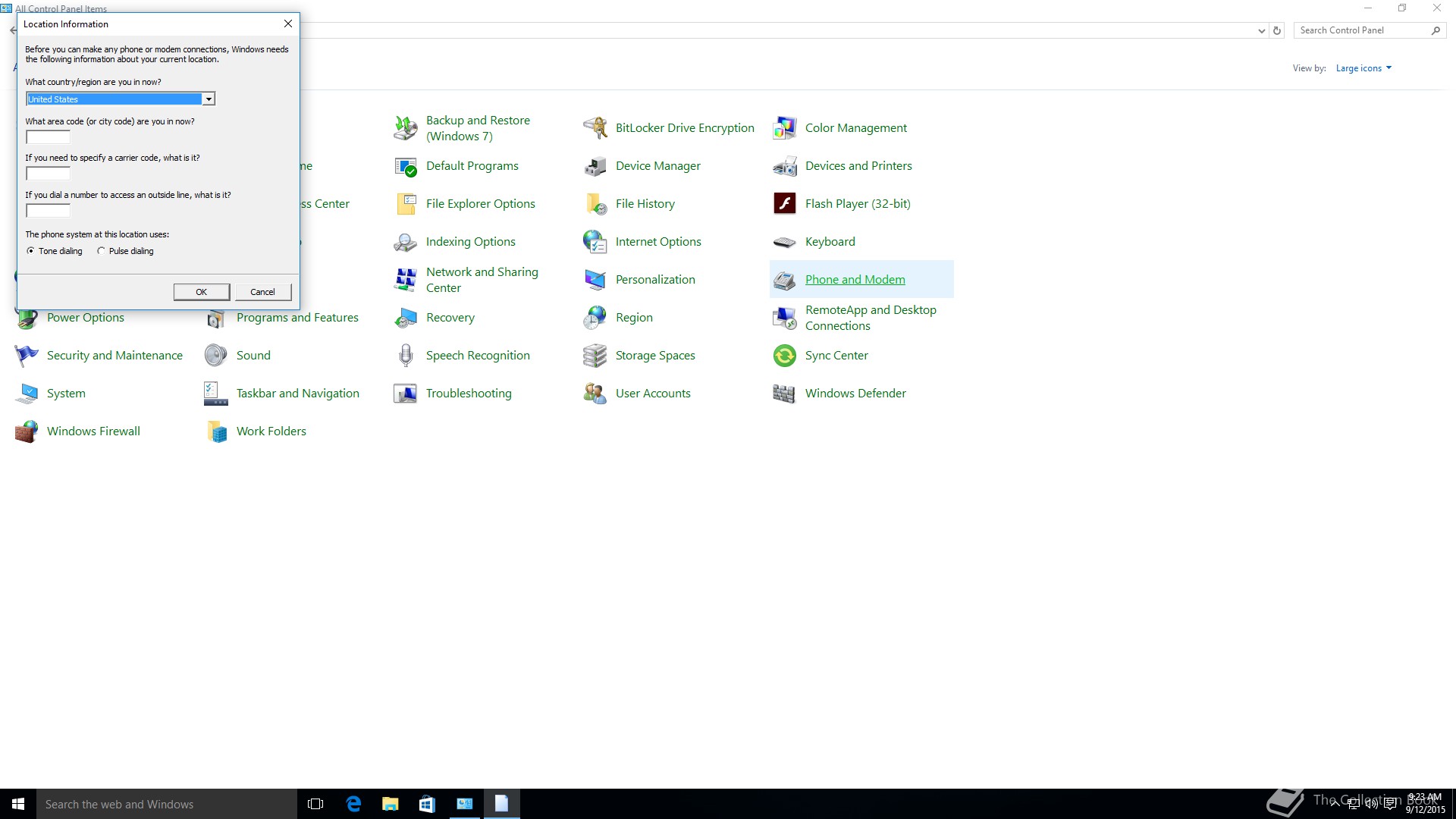Open the View by Large icons dropdown
The image size is (1456, 819).
[1363, 68]
